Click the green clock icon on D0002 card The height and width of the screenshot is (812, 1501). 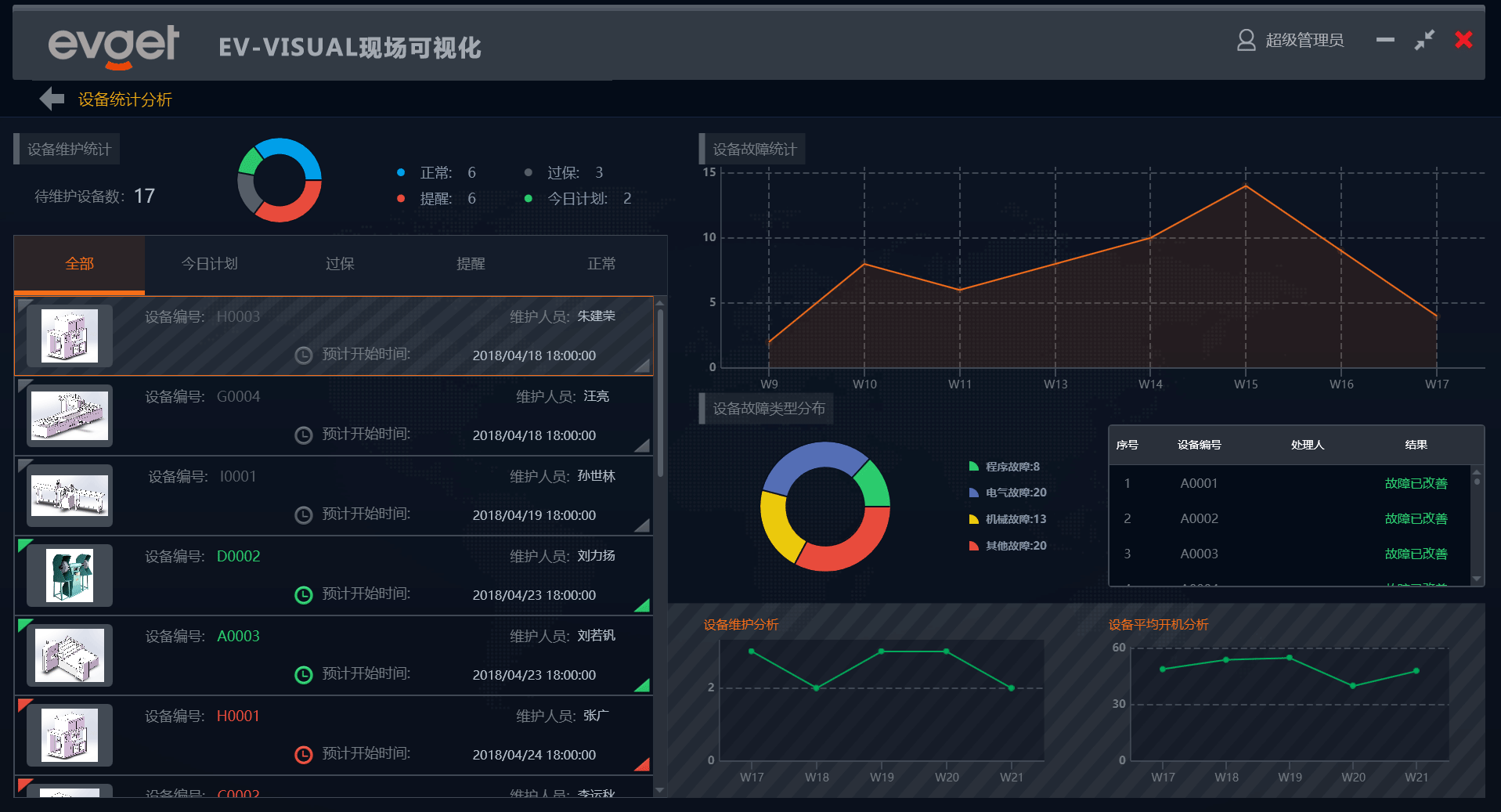pyautogui.click(x=303, y=595)
